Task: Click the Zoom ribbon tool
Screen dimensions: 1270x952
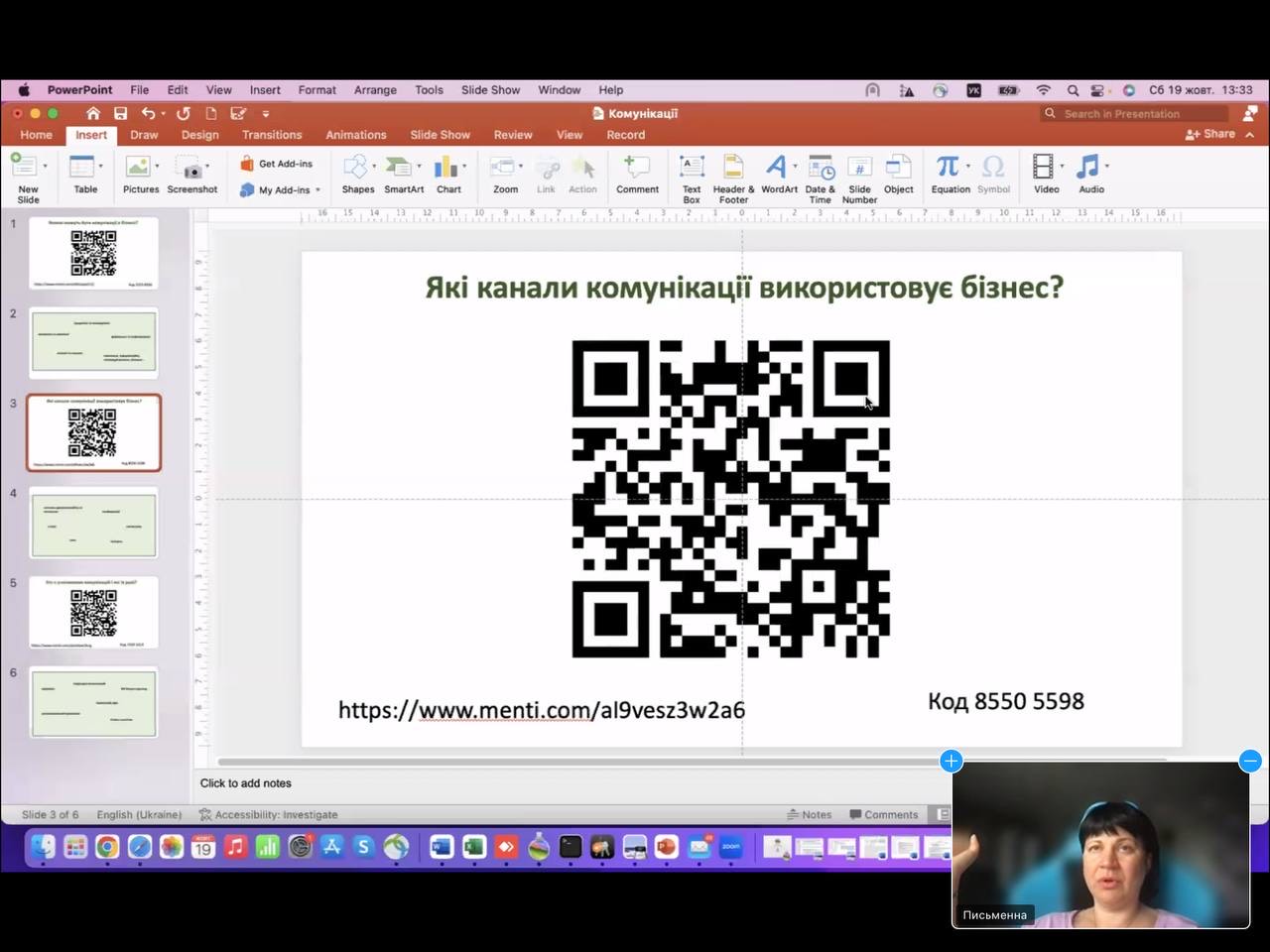Action: click(505, 175)
